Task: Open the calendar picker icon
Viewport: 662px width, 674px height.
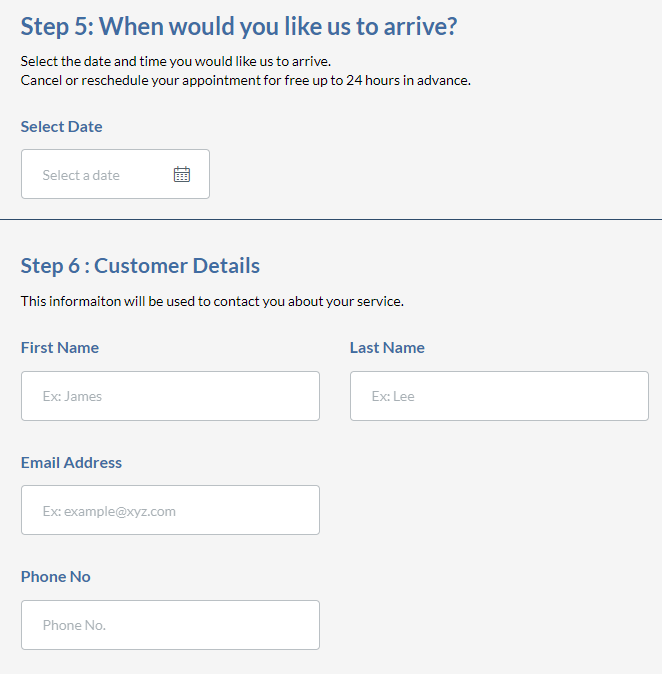Action: pos(182,174)
